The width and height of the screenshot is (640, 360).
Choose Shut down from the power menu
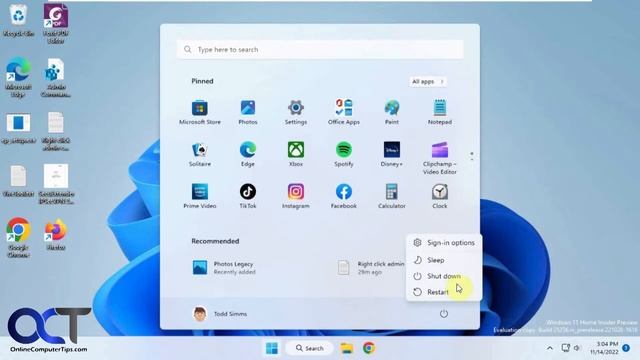coord(444,276)
